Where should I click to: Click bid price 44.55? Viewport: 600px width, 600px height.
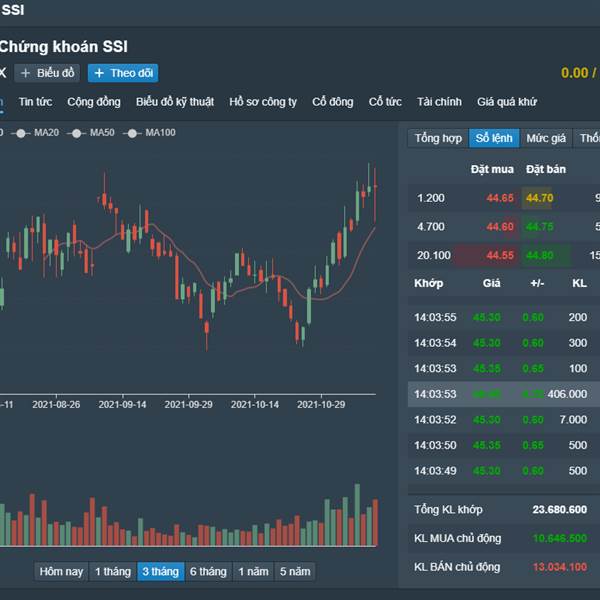(x=500, y=255)
